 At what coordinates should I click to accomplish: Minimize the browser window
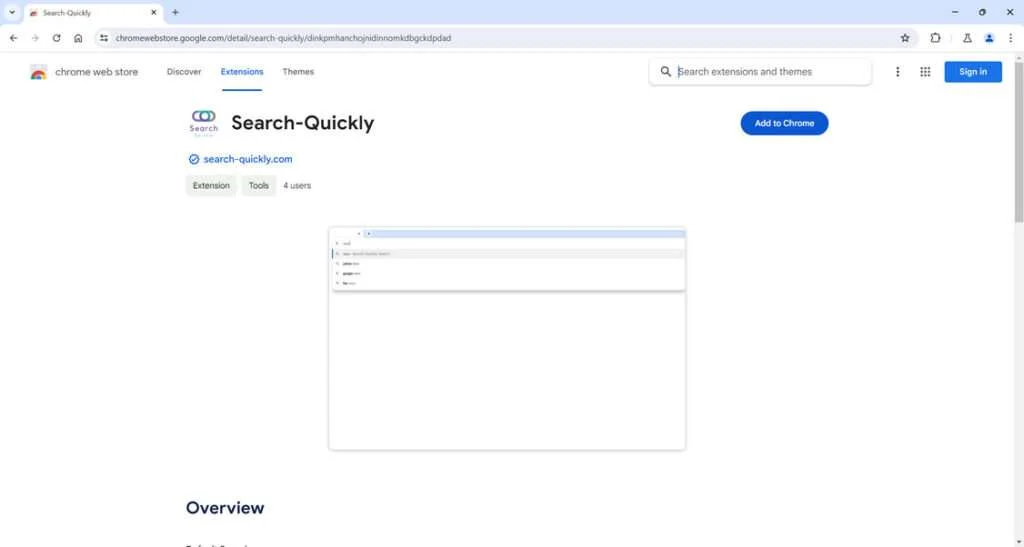click(955, 12)
